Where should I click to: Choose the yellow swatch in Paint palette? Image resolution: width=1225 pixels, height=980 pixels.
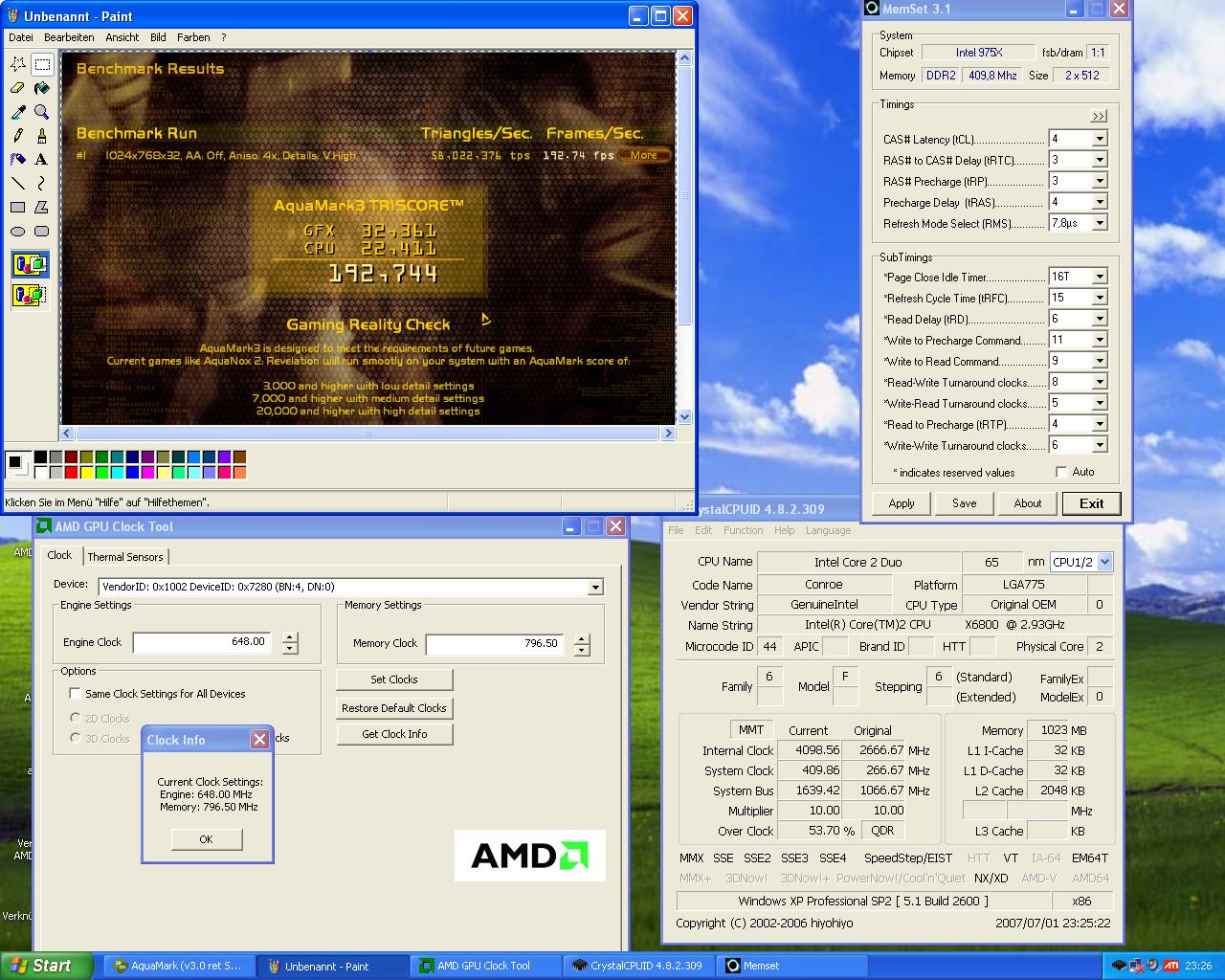pos(87,473)
